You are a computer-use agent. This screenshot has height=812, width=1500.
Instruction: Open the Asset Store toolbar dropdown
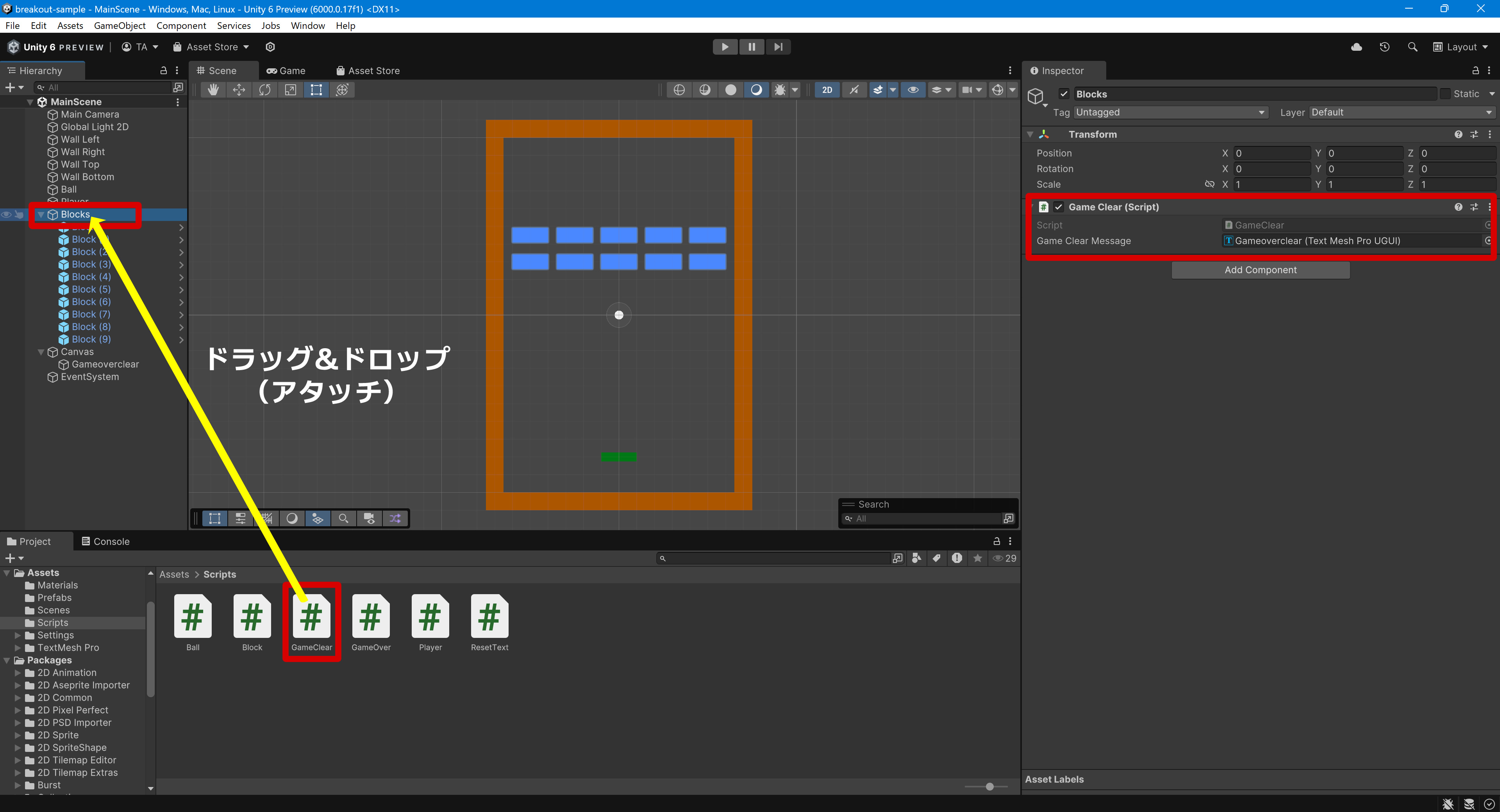pyautogui.click(x=211, y=46)
